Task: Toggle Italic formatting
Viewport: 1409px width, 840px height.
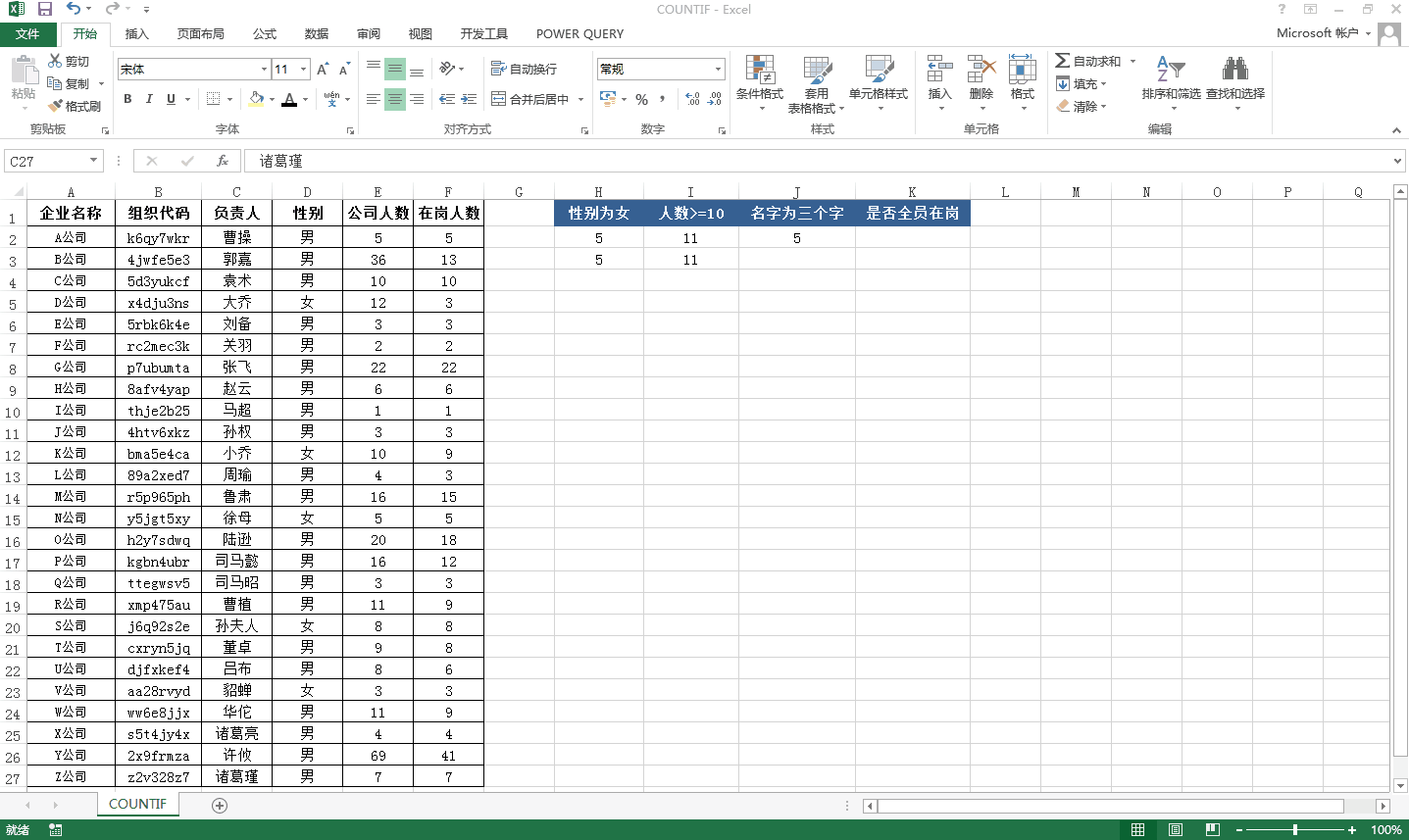Action: pyautogui.click(x=149, y=99)
